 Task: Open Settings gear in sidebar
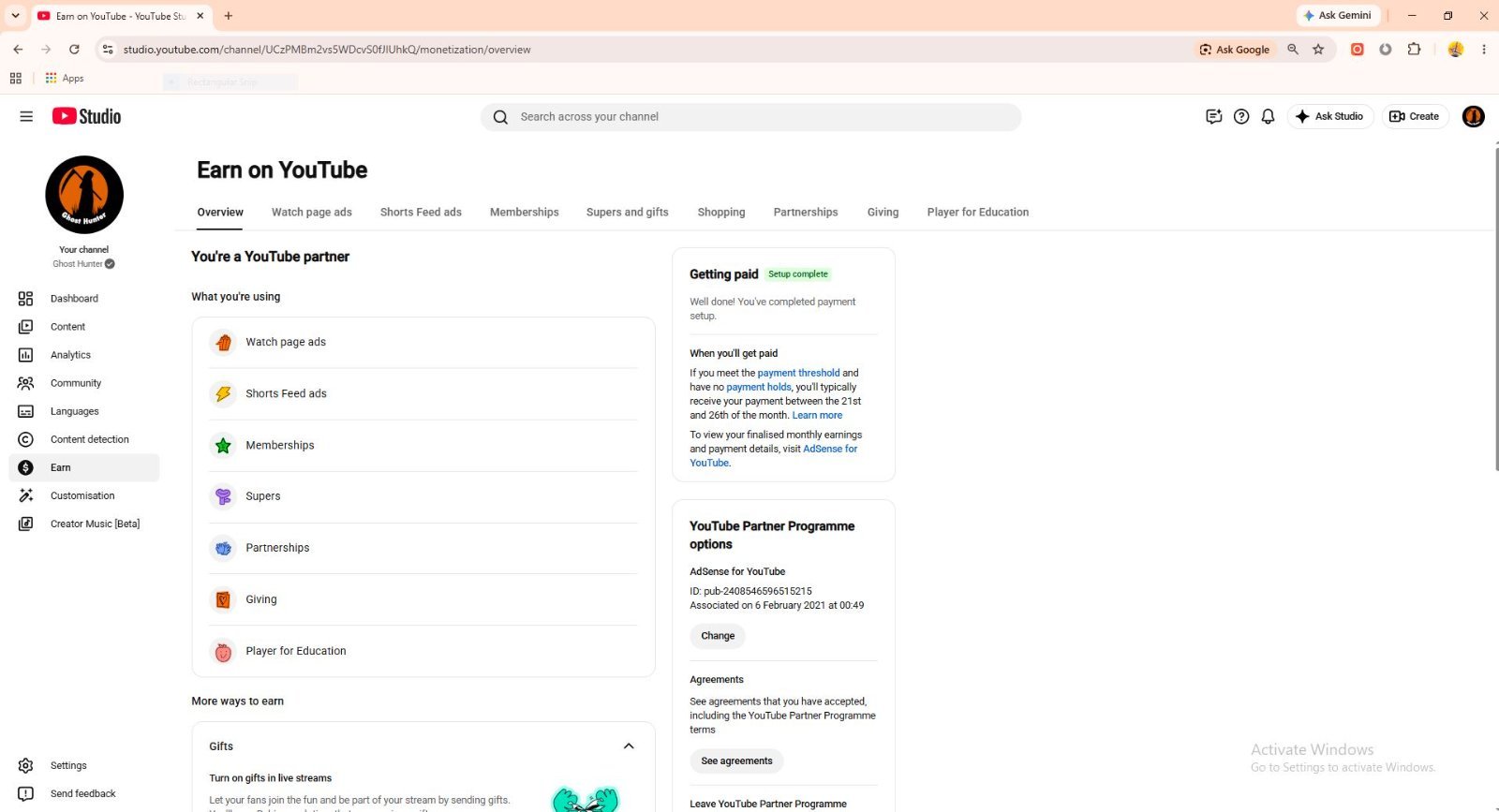25,765
